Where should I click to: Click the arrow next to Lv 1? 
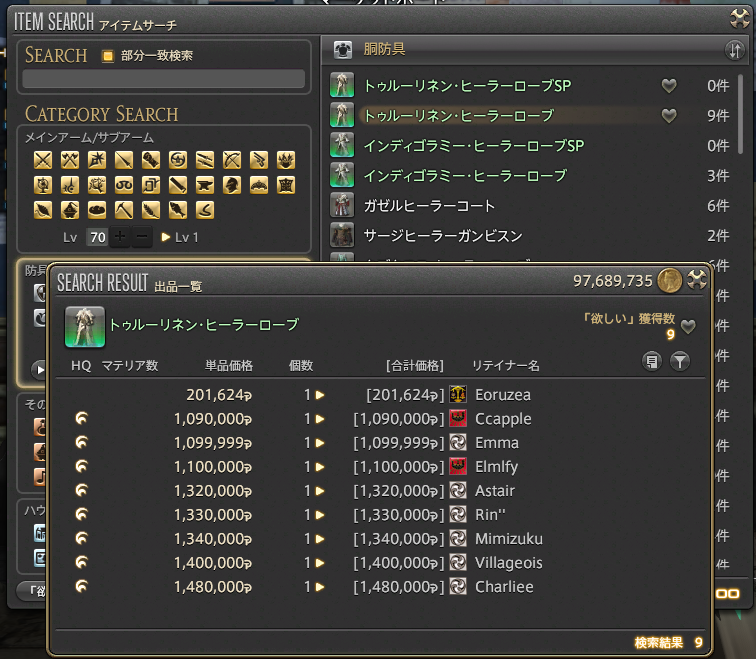[x=165, y=237]
